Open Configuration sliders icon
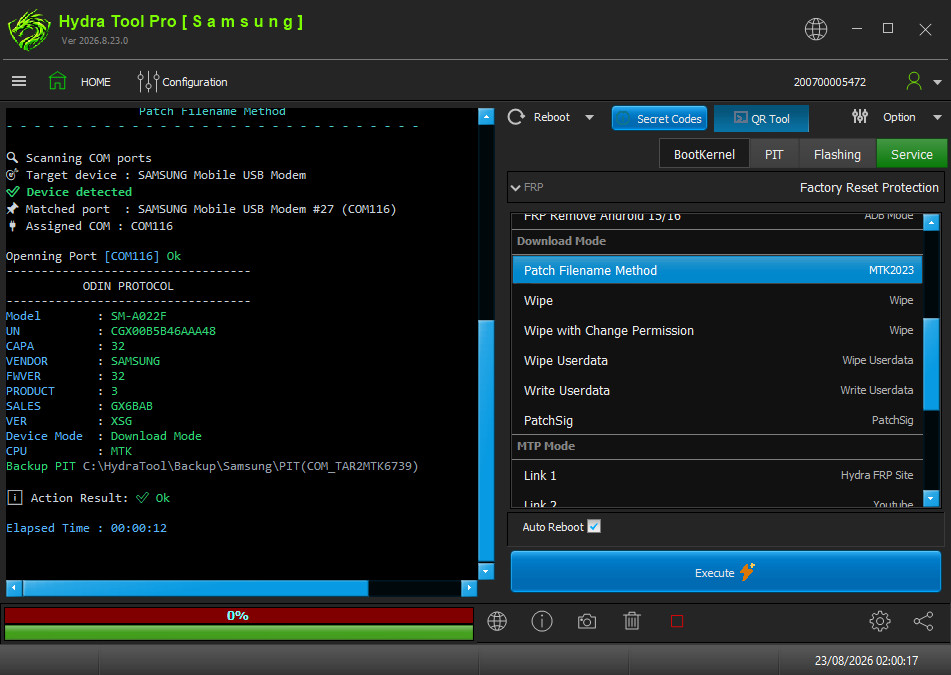Image resolution: width=951 pixels, height=675 pixels. 147,81
